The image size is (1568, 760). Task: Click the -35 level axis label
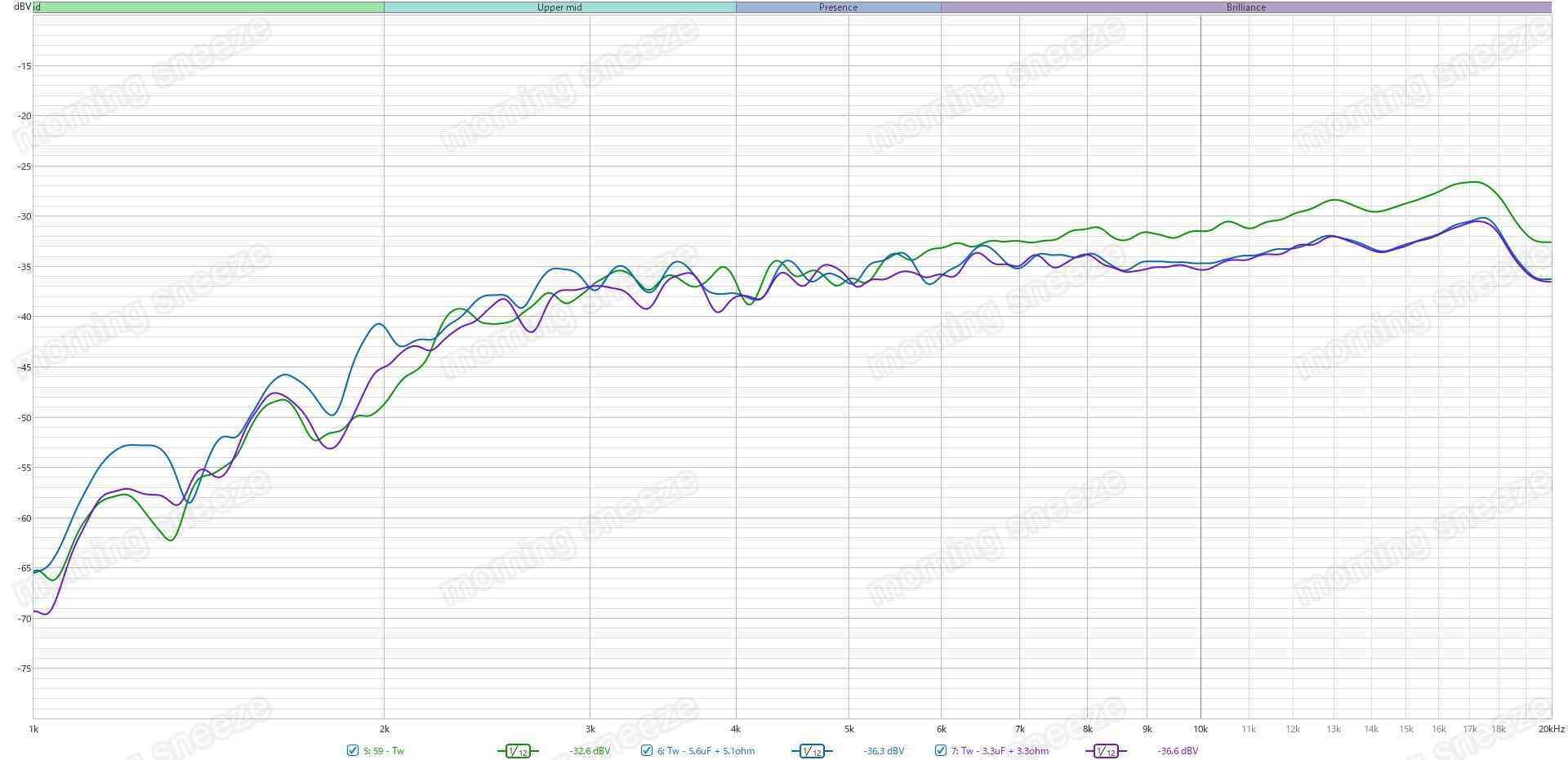tap(23, 267)
